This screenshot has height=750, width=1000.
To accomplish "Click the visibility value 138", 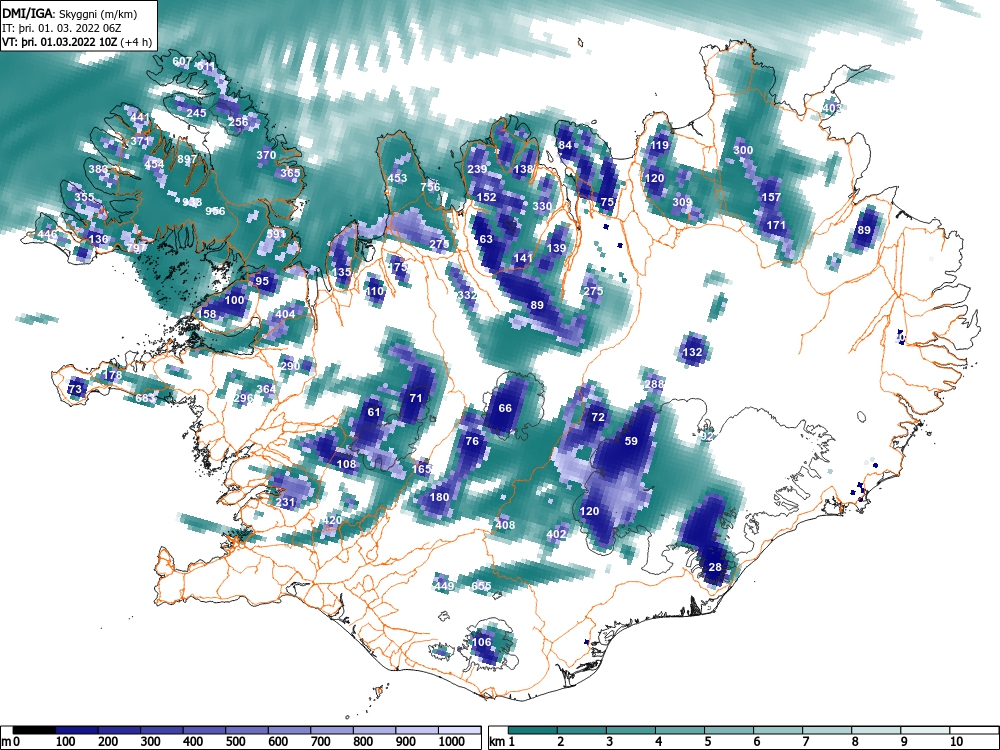I will click(523, 169).
